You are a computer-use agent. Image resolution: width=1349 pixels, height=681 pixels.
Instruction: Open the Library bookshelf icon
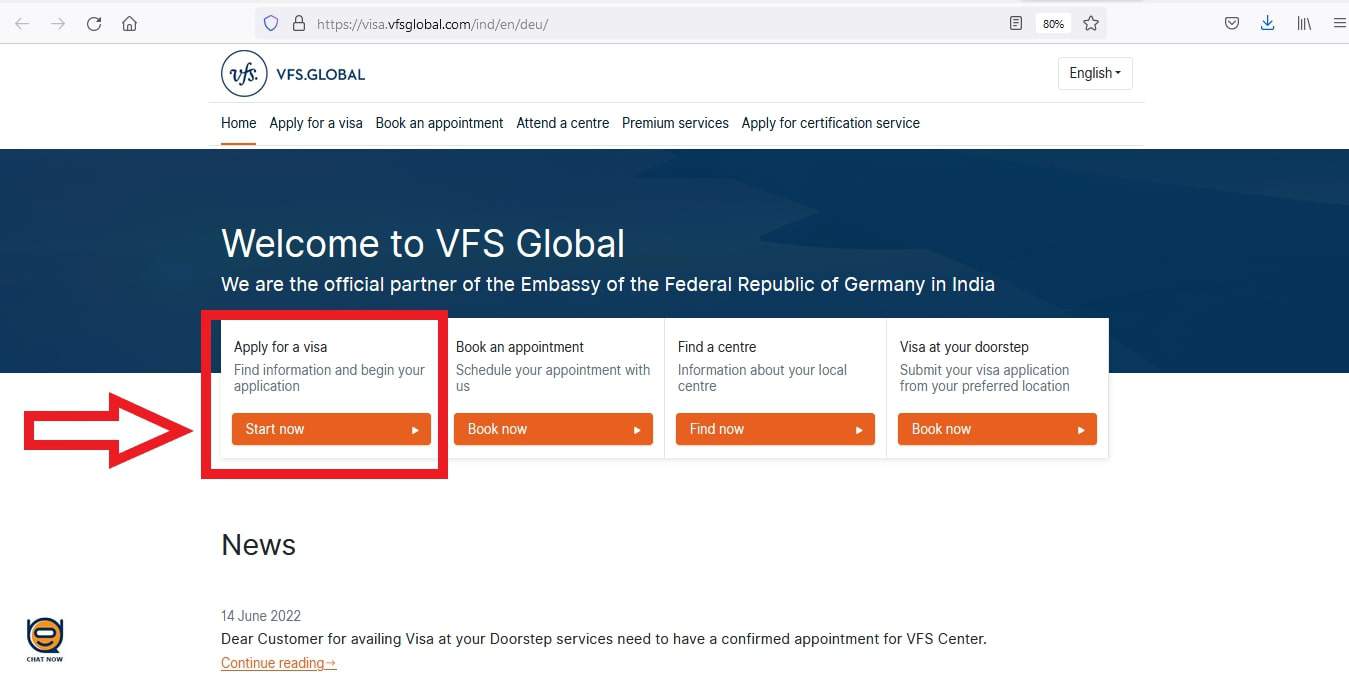(1304, 23)
